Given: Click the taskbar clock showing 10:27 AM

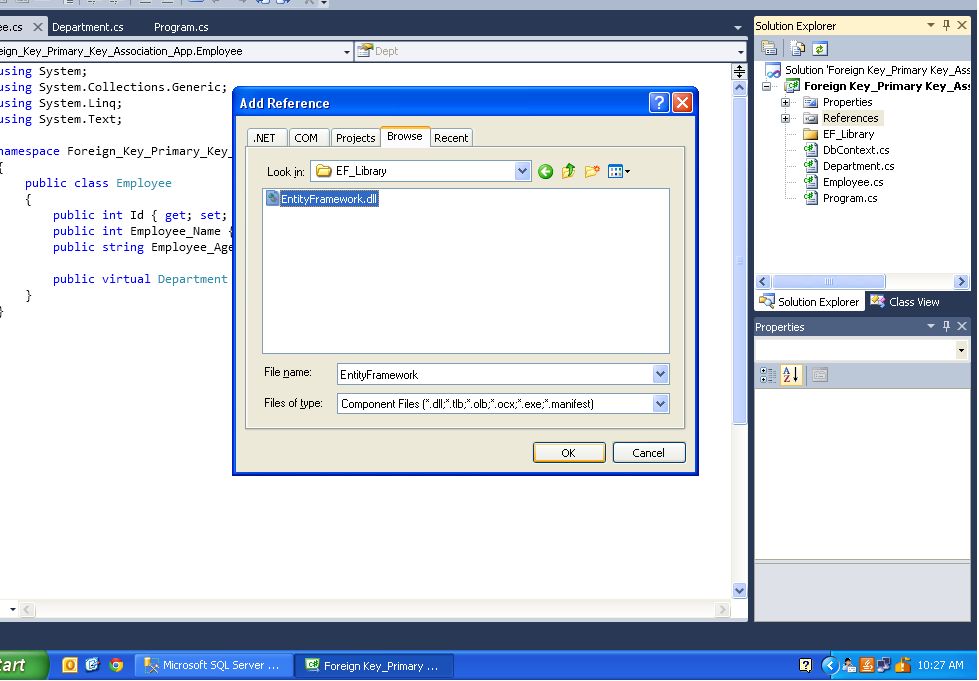Looking at the screenshot, I should [x=940, y=665].
